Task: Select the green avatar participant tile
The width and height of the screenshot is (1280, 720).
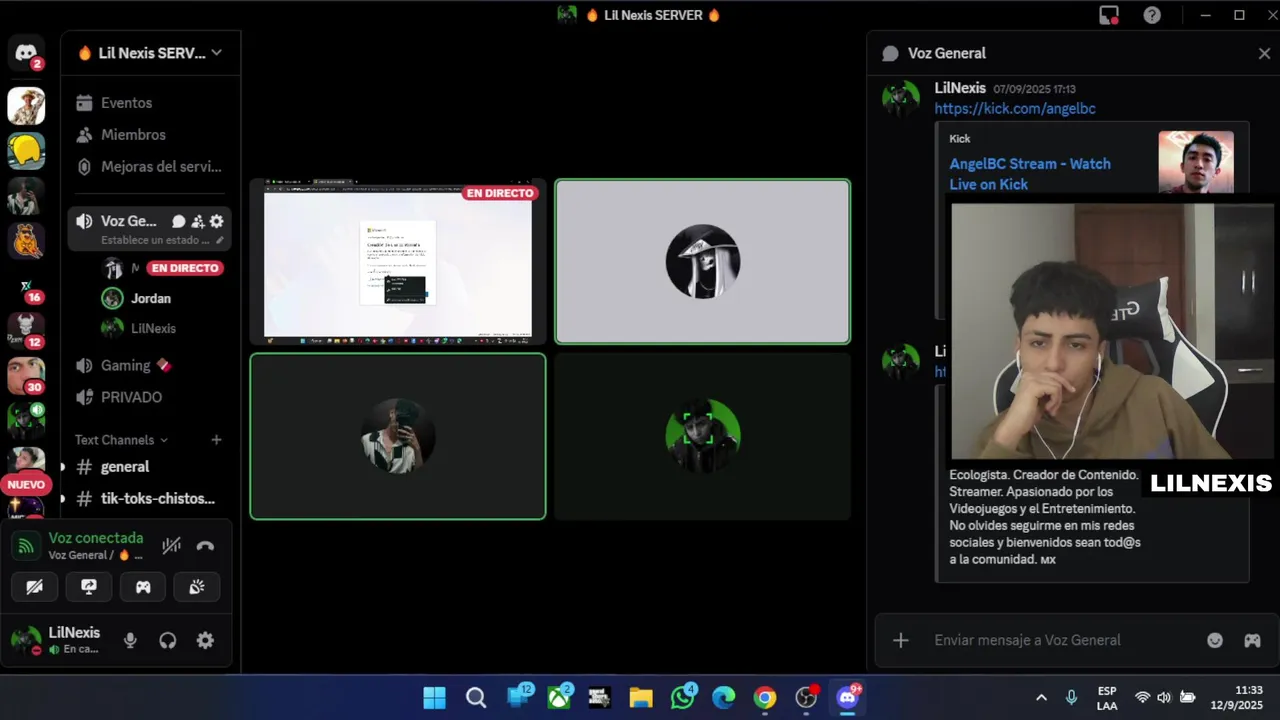Action: (703, 436)
